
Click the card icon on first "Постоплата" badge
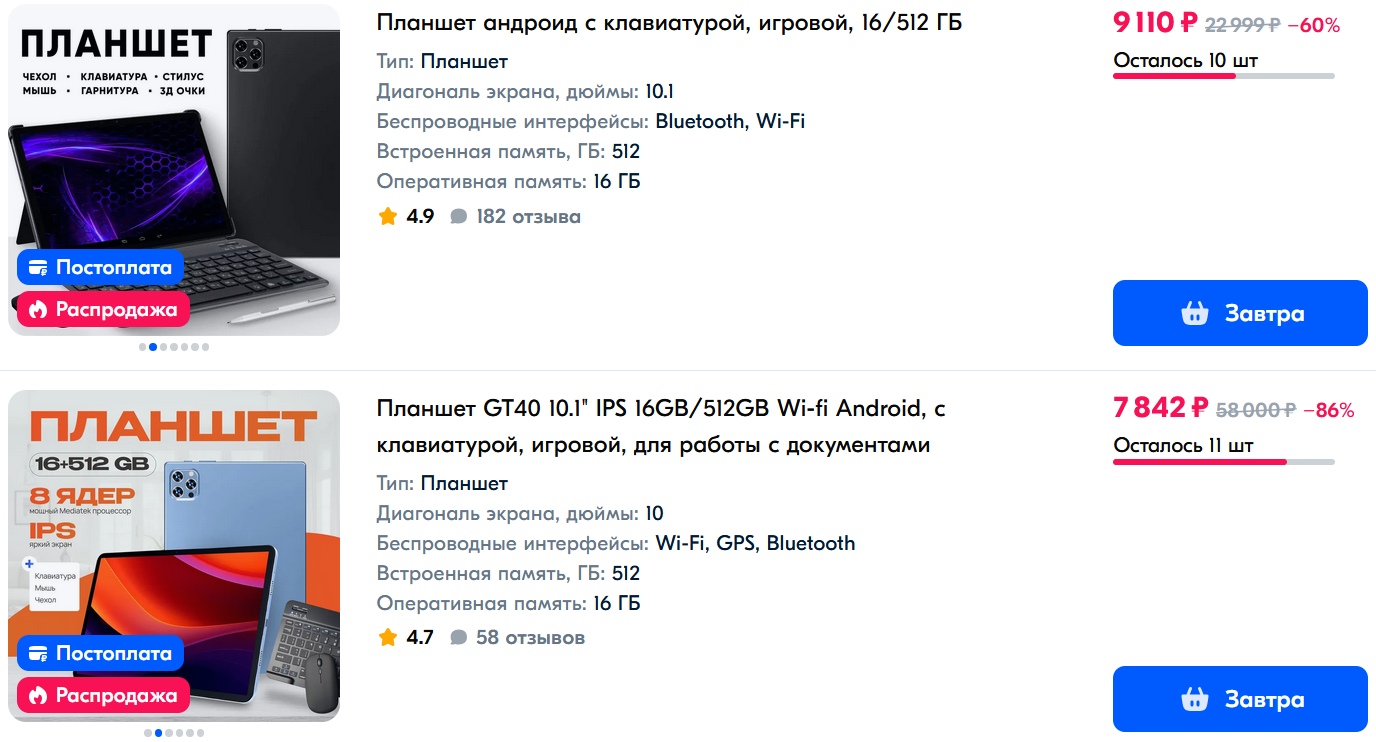coord(36,267)
